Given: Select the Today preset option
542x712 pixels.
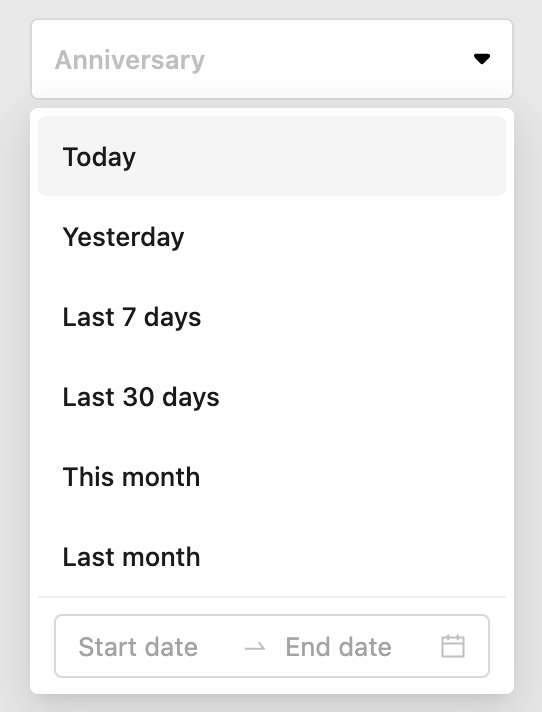Looking at the screenshot, I should click(x=272, y=156).
